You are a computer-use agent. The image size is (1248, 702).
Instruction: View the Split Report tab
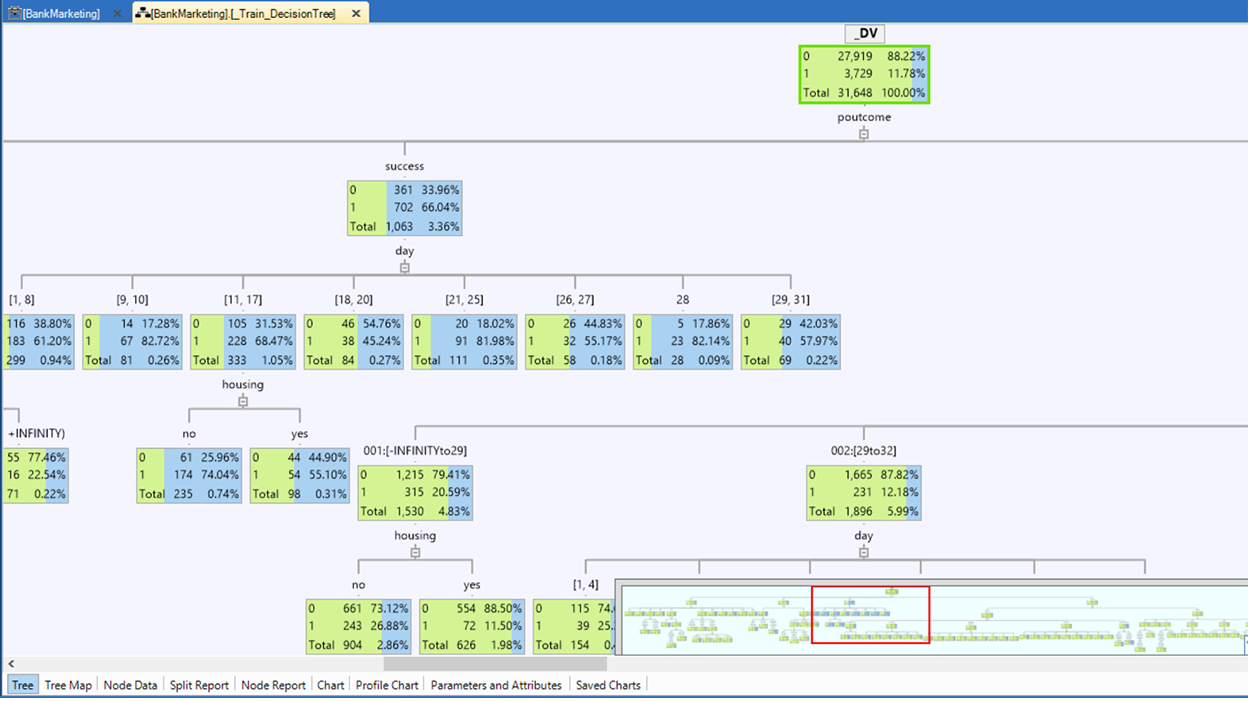click(198, 685)
